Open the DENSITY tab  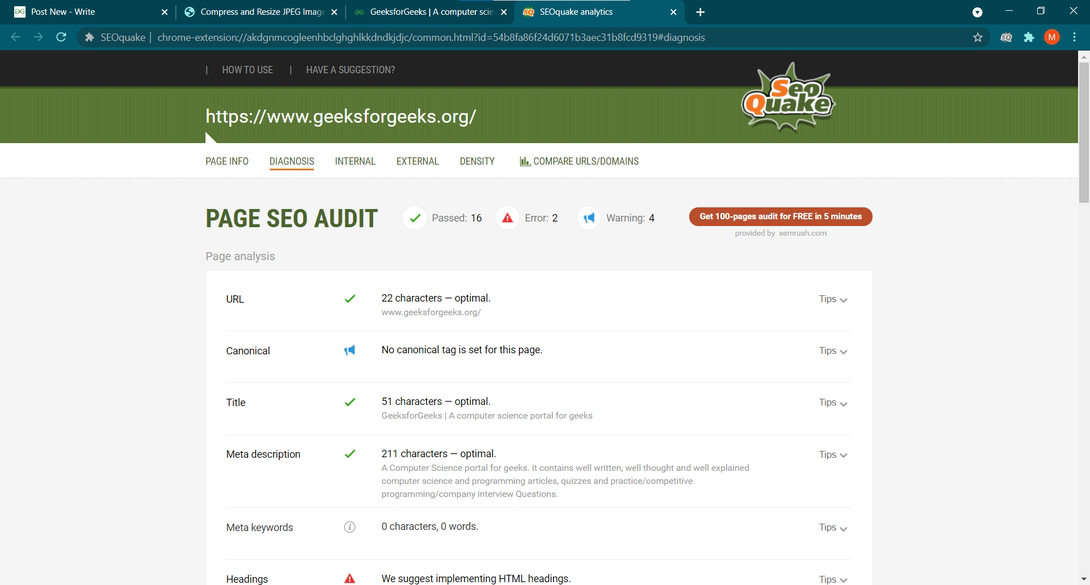tap(477, 161)
